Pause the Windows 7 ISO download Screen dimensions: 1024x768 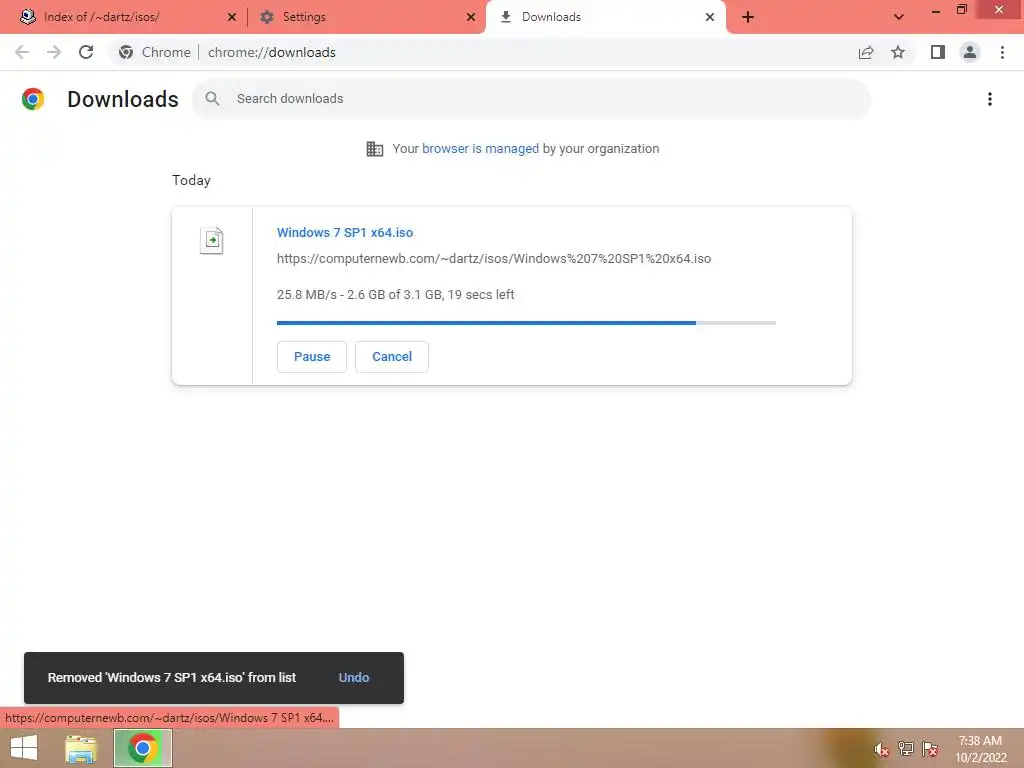(312, 357)
